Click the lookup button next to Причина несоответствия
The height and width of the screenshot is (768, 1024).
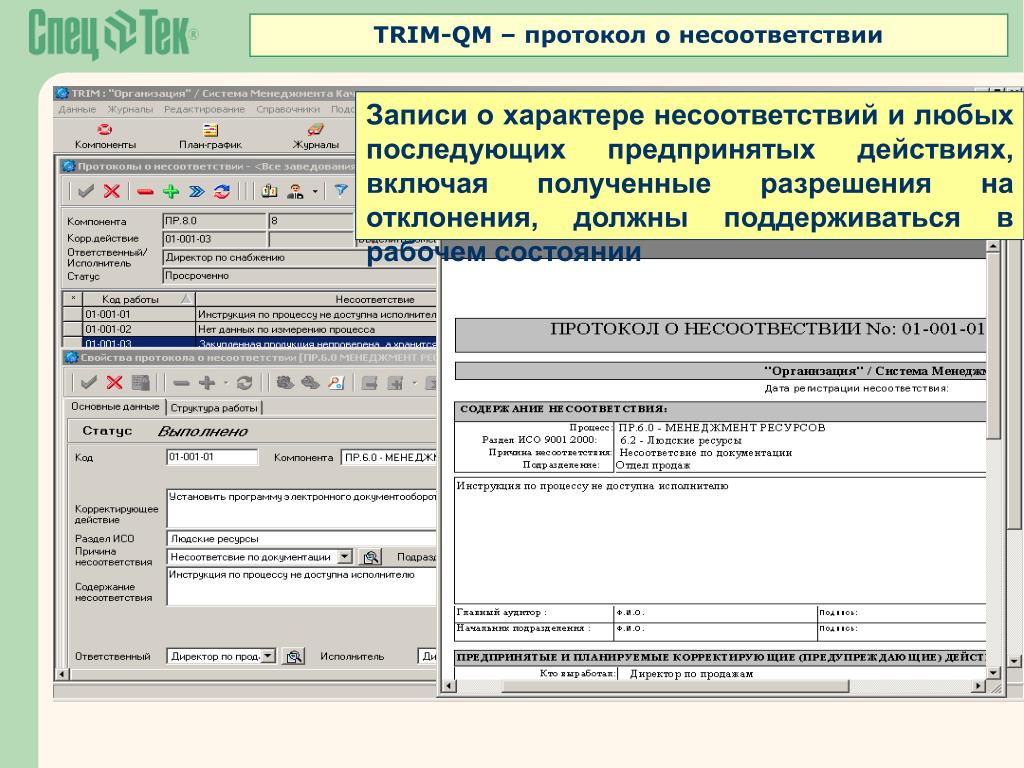tap(371, 557)
